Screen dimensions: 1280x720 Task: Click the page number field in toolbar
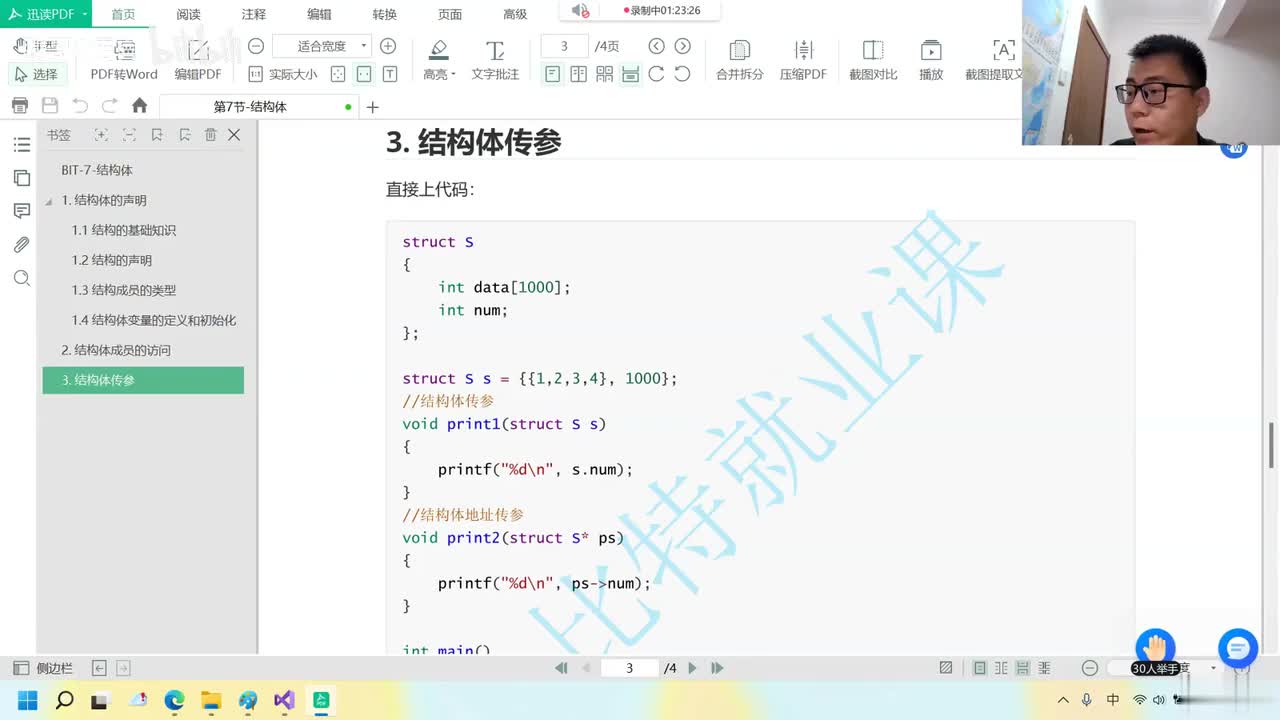pyautogui.click(x=564, y=46)
